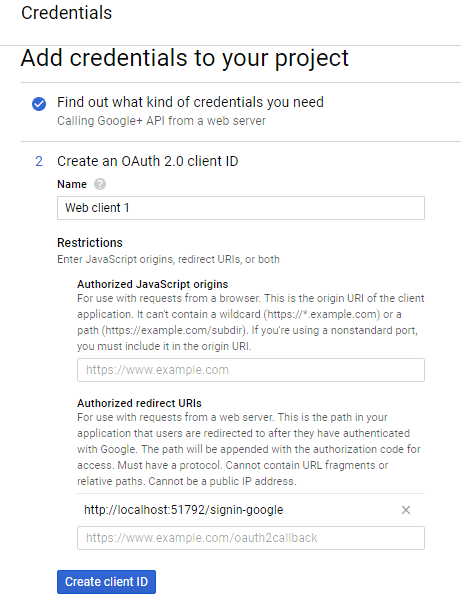Viewport: 461px width, 595px height.
Task: Select the http://localhost:51792/signin-google URI text
Action: click(184, 510)
